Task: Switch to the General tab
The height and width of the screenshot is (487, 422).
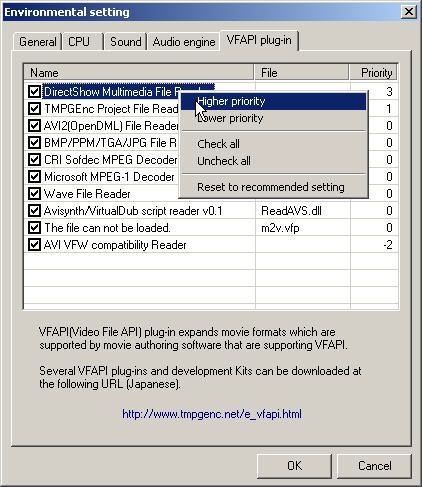Action: click(38, 42)
